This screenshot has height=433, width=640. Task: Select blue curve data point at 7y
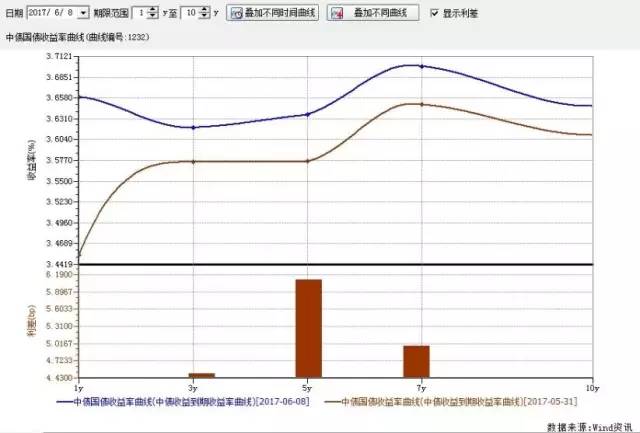point(422,66)
